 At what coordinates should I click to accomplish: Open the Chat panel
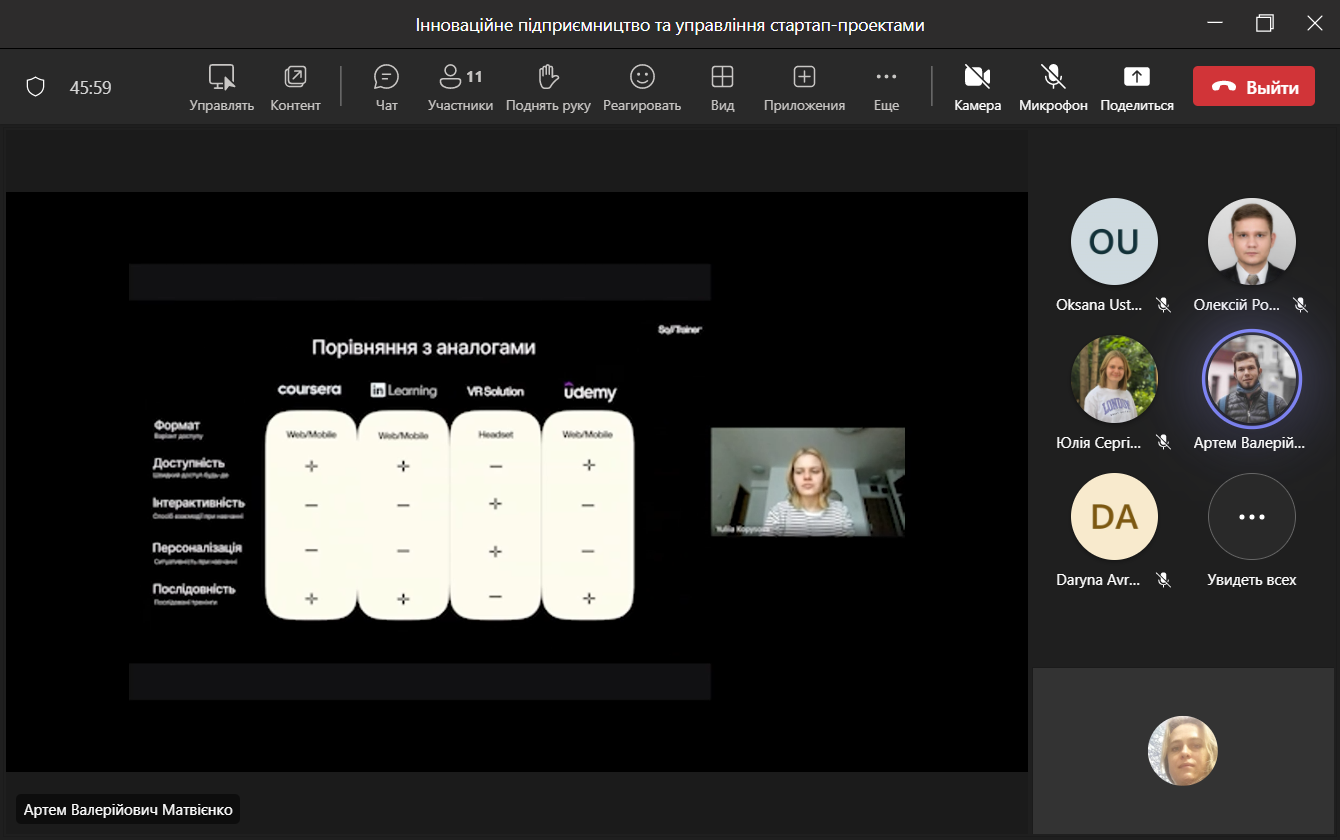386,87
